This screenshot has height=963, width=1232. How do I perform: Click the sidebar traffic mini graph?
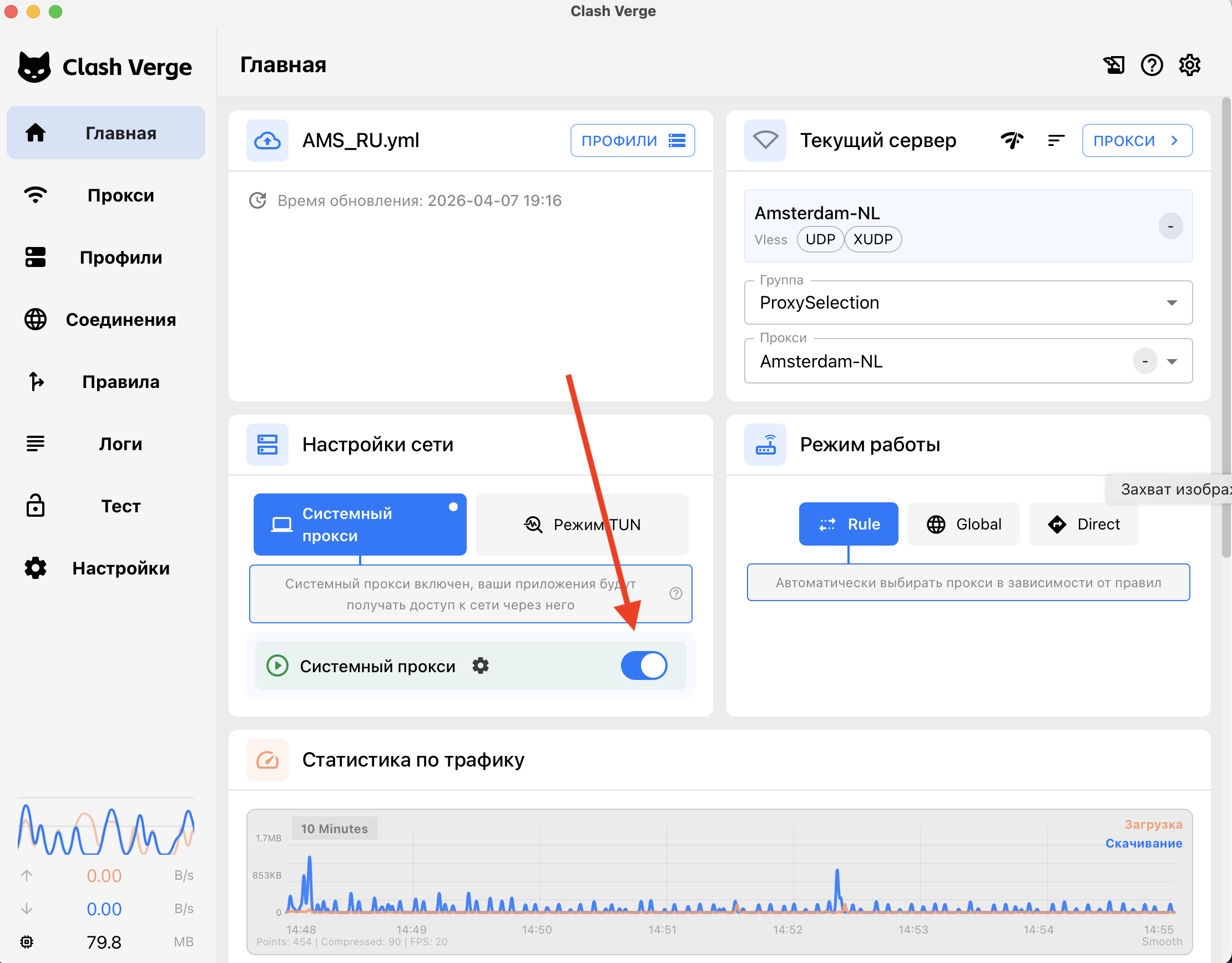click(x=106, y=828)
